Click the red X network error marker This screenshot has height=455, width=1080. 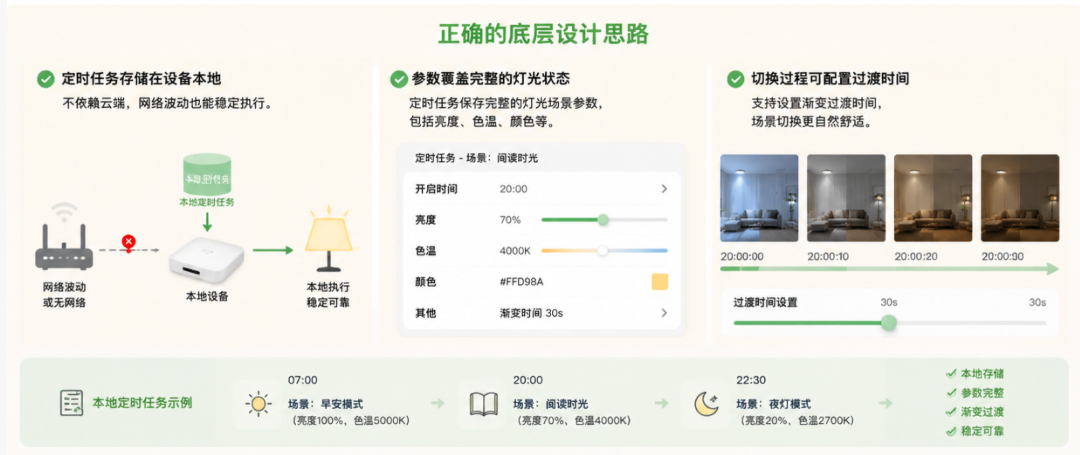pos(128,242)
